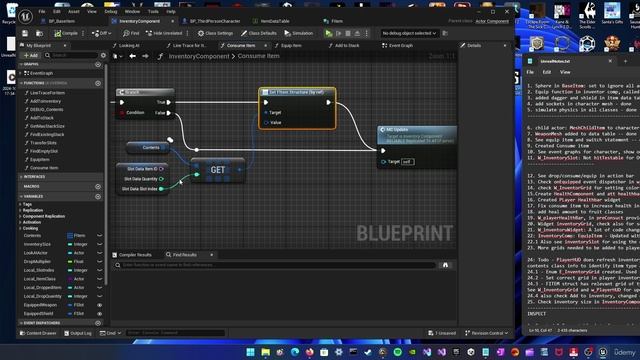Click the eject playback icon

pos(357,33)
